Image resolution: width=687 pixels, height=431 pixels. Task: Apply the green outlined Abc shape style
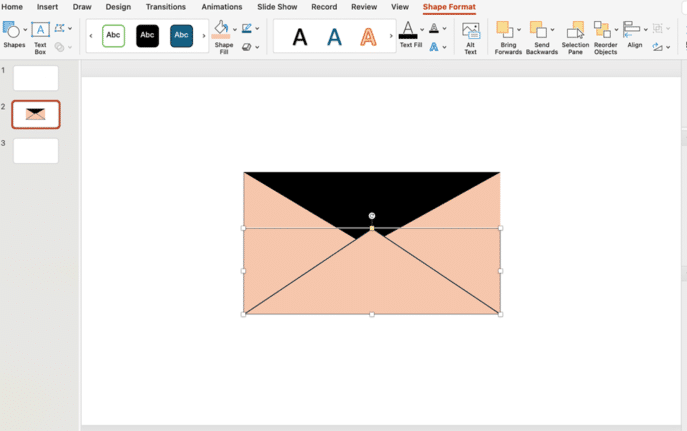[x=114, y=36]
